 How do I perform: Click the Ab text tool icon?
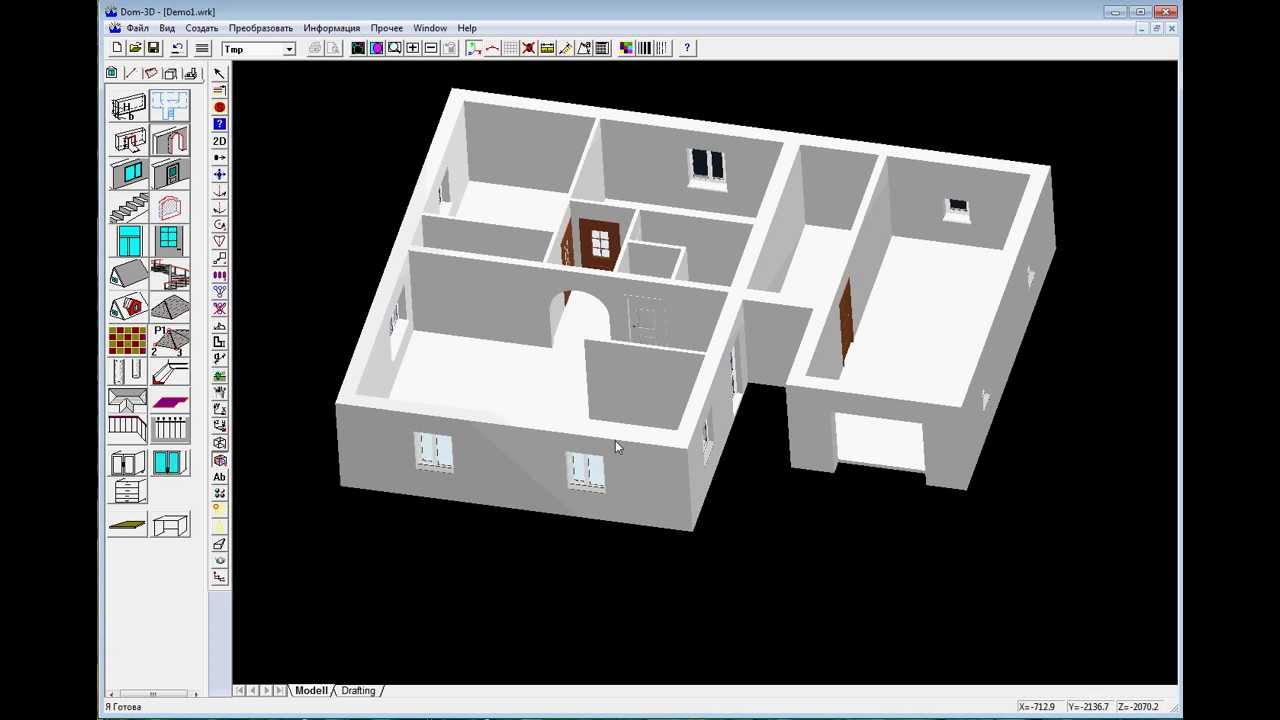click(x=219, y=477)
